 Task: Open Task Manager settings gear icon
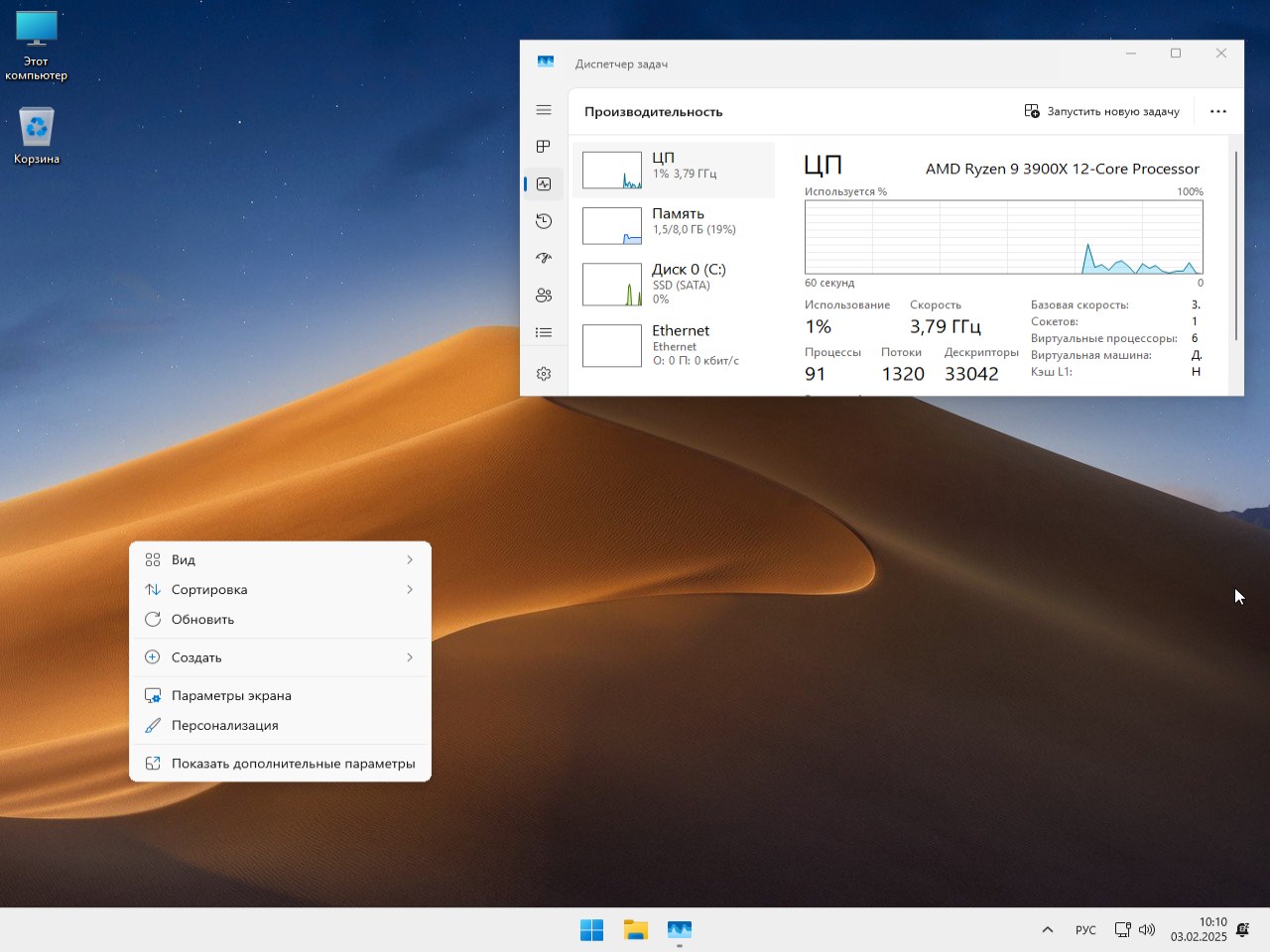click(x=543, y=374)
